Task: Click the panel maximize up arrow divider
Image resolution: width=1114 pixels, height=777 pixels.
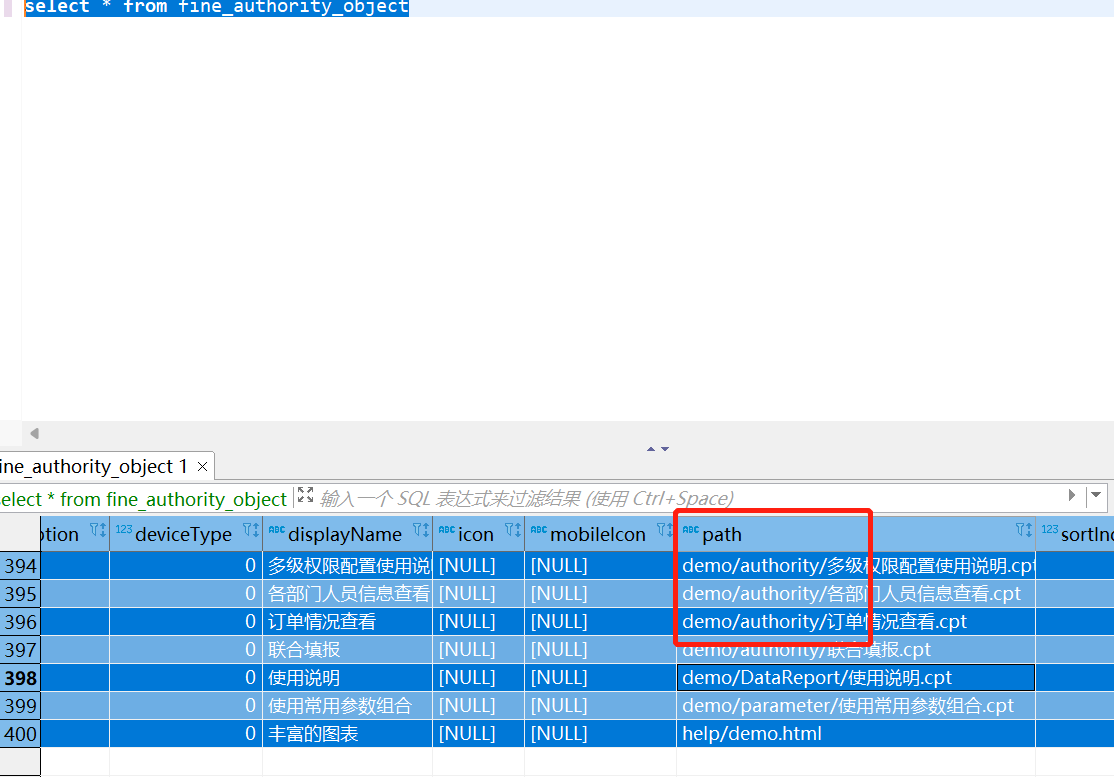Action: [651, 449]
